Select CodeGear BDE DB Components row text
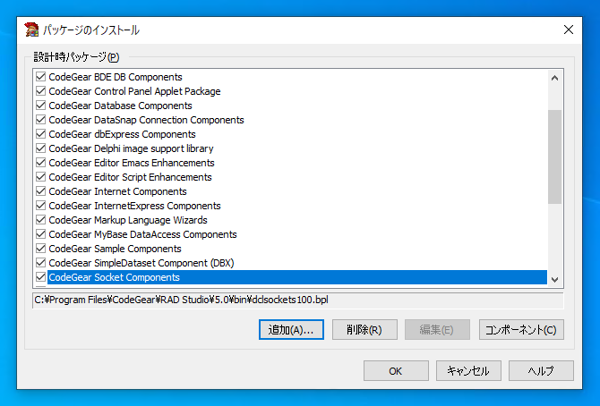Viewport: 600px width, 406px height. point(115,77)
